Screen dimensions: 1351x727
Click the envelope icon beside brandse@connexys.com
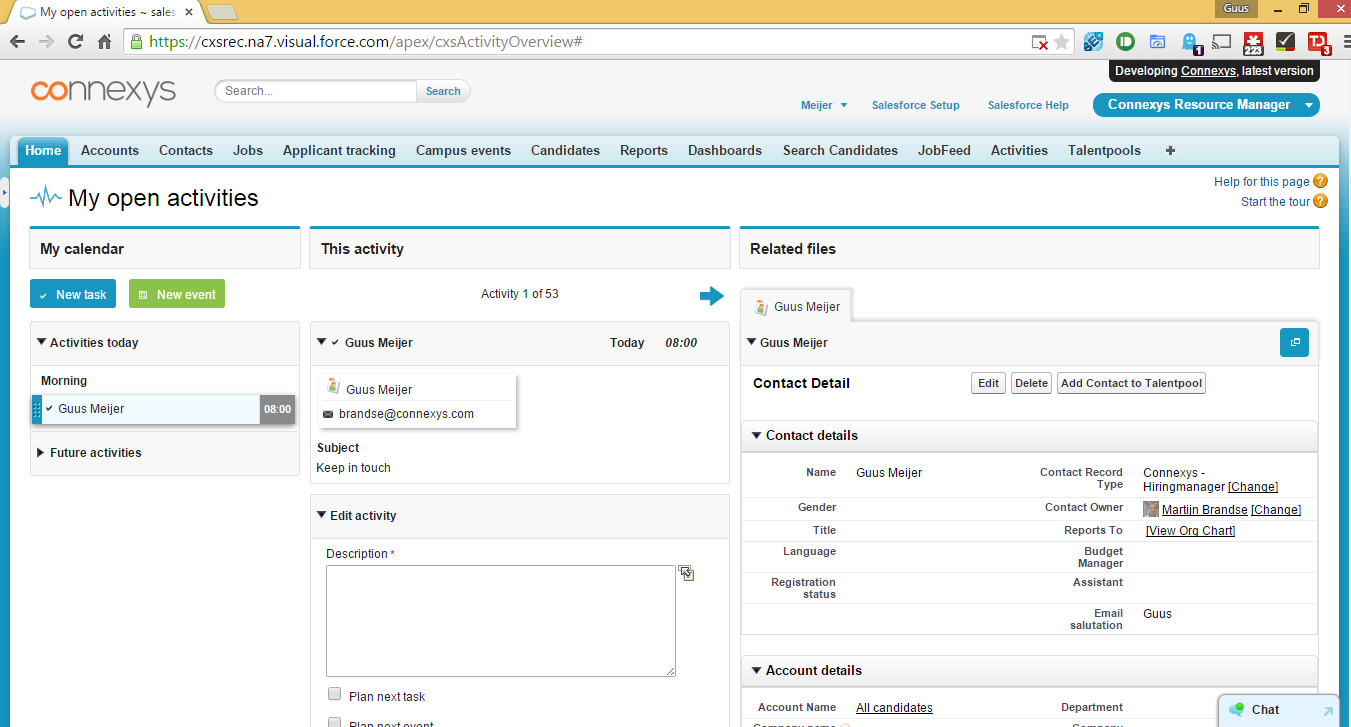(328, 414)
